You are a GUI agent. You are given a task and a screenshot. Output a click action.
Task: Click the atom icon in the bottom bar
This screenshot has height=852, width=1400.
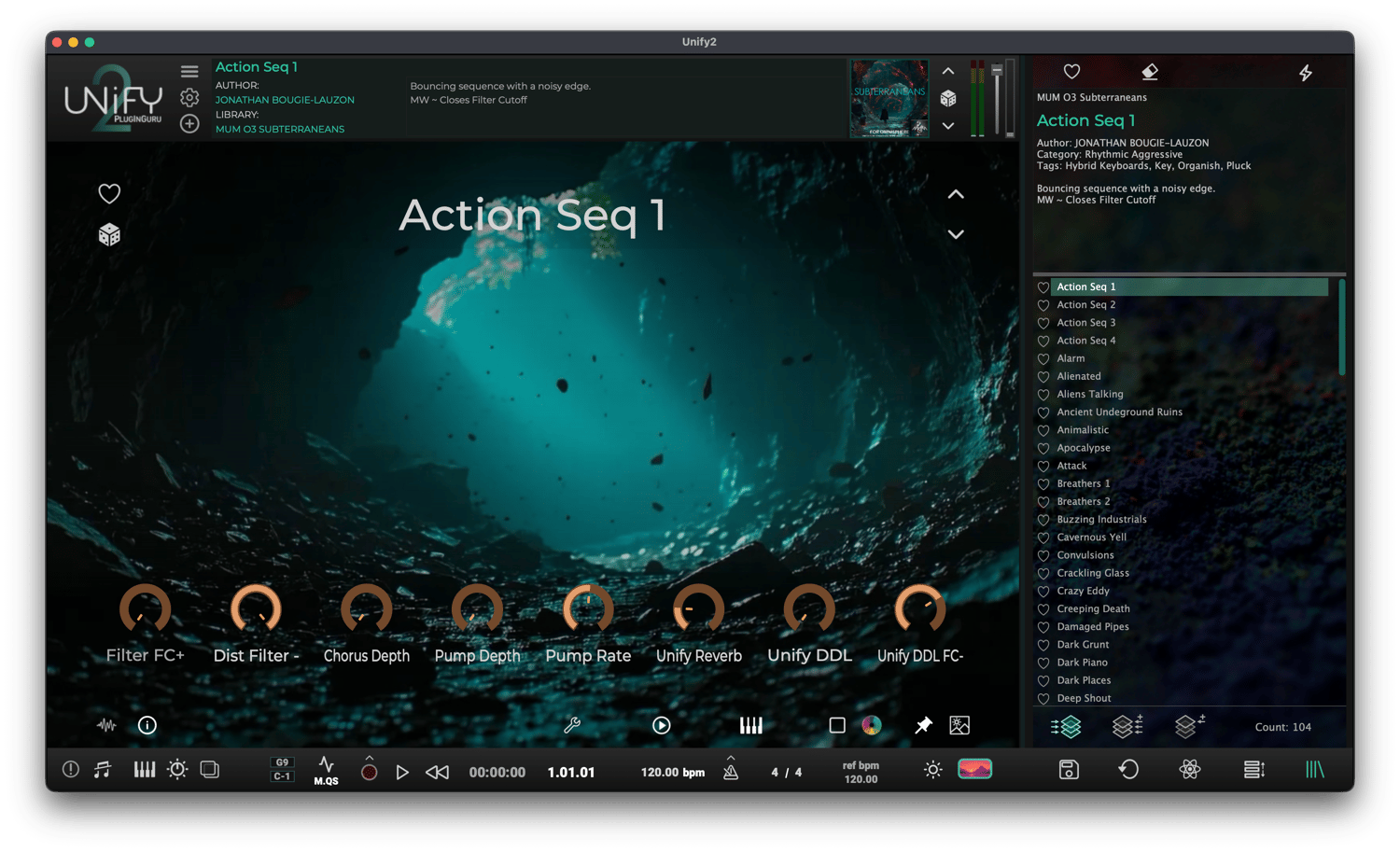pyautogui.click(x=1189, y=770)
